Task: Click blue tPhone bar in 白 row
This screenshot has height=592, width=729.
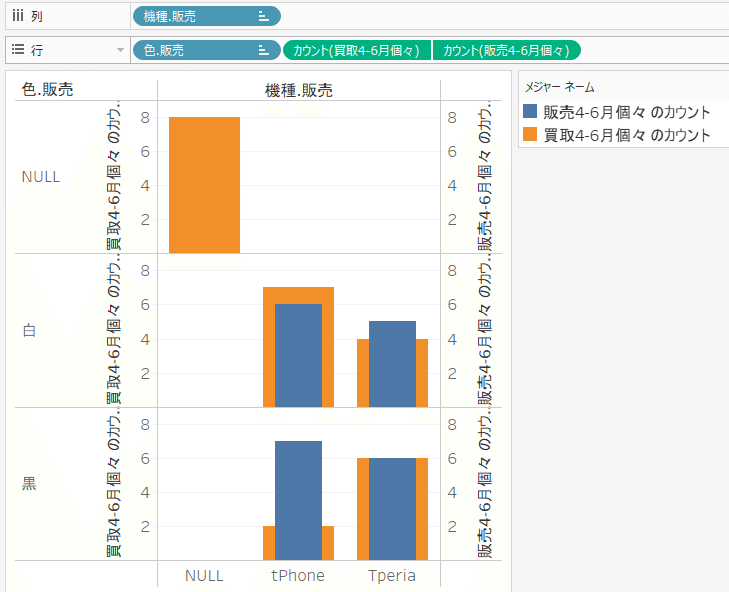Action: tap(298, 356)
